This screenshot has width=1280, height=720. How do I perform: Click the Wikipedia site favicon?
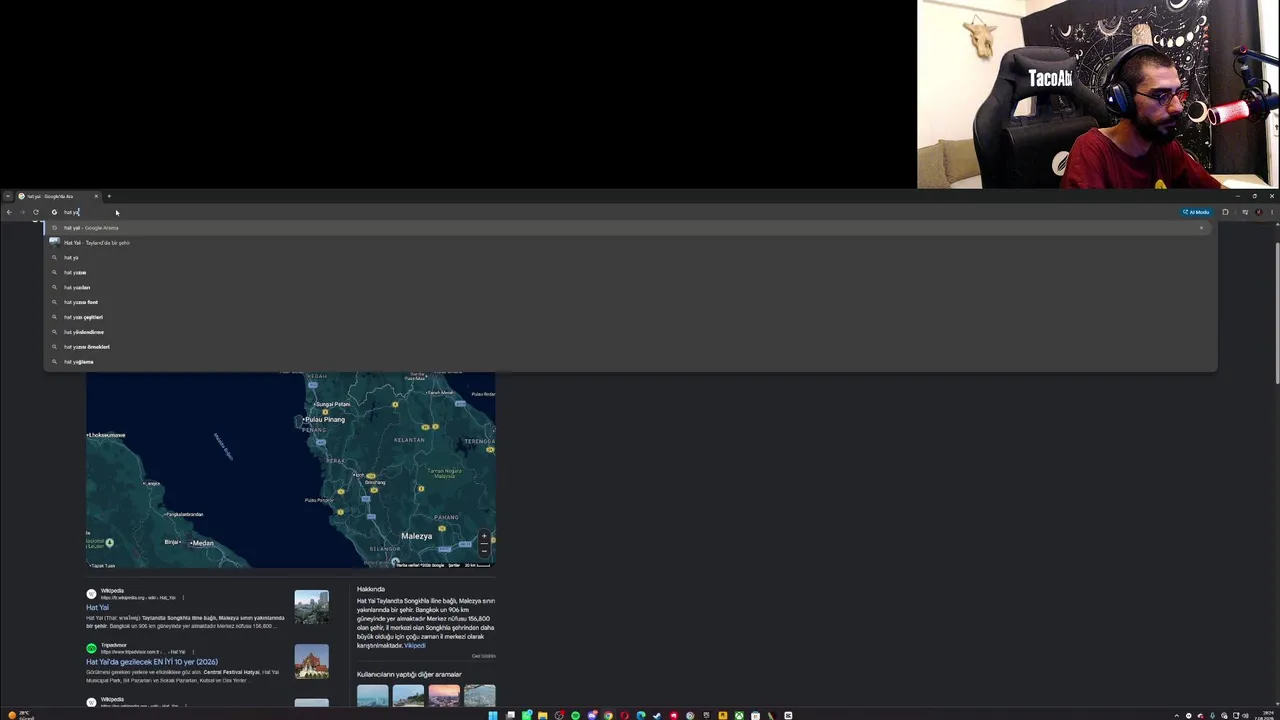coord(91,594)
